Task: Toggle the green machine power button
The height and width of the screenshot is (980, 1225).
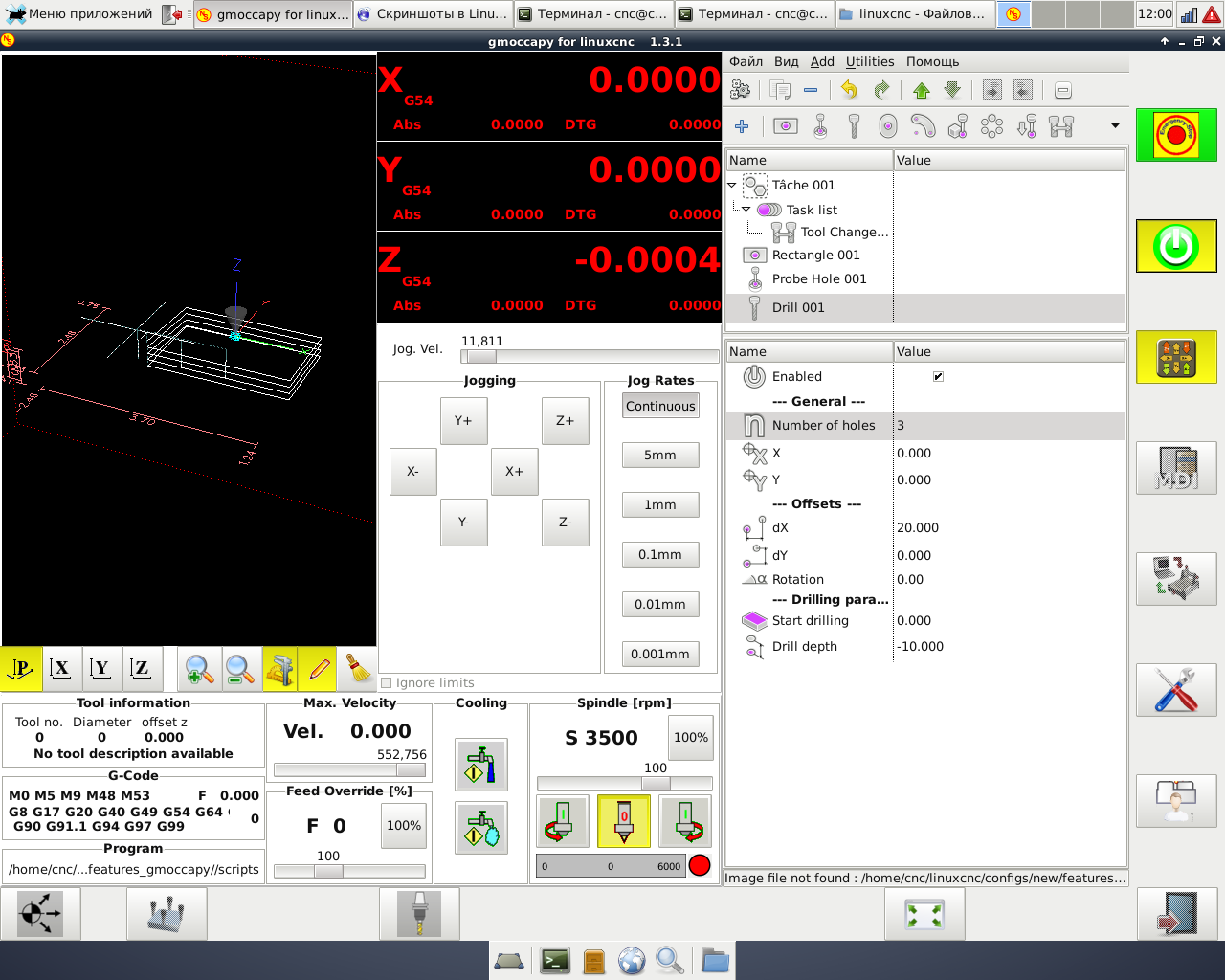Action: coord(1176,246)
